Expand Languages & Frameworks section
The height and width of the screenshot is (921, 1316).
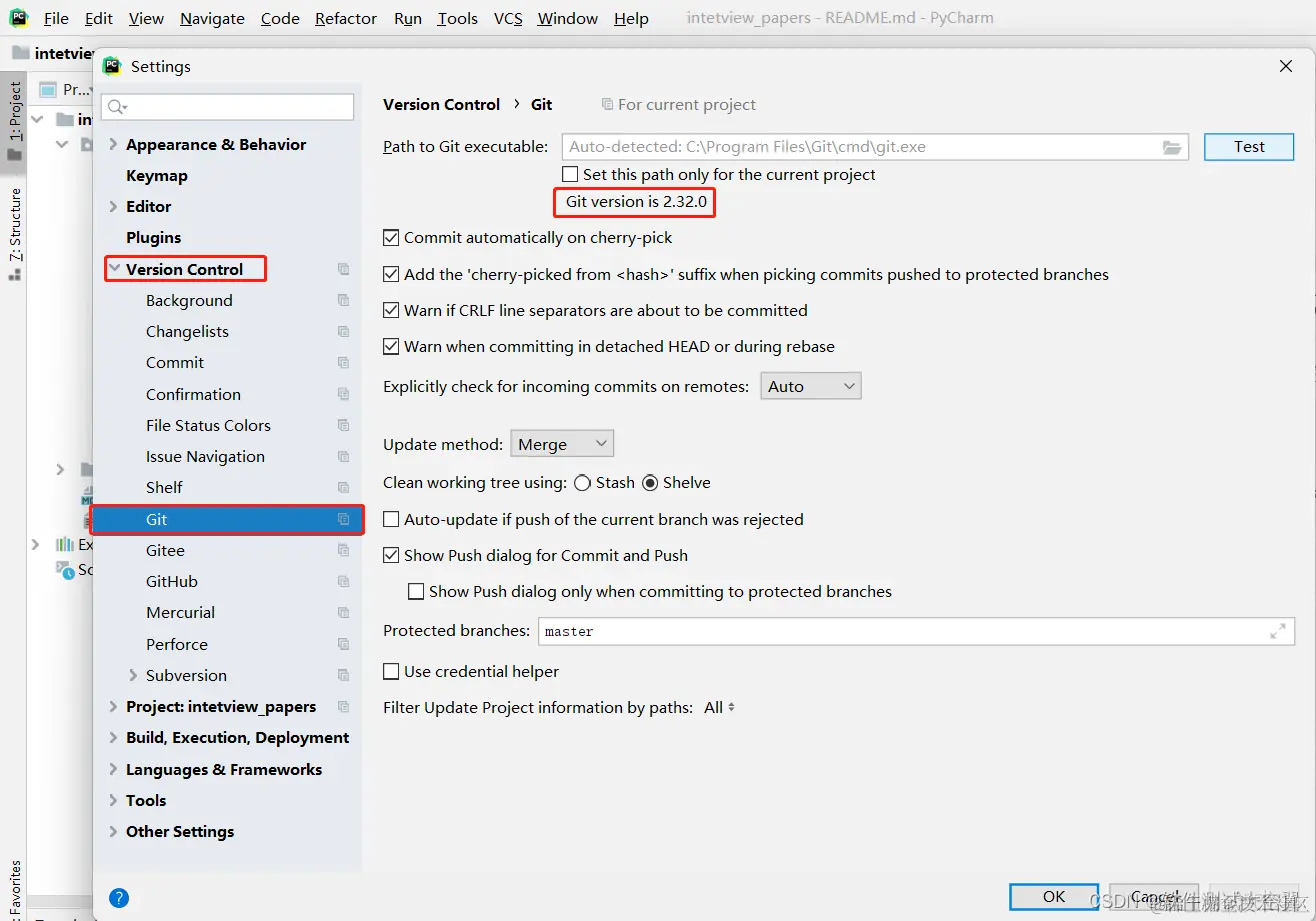[113, 770]
